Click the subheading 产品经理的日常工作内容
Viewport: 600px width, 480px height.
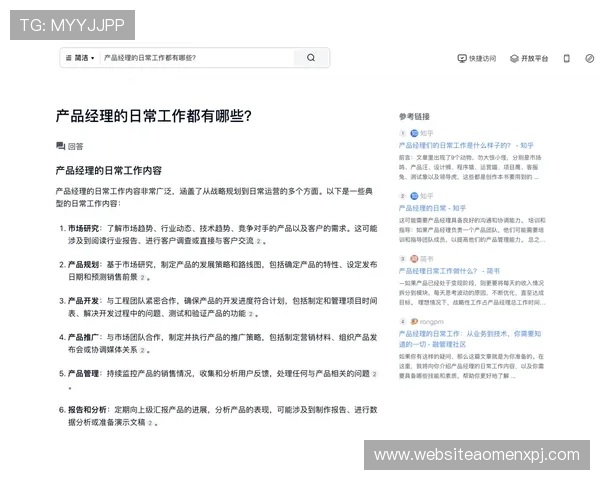(x=109, y=171)
